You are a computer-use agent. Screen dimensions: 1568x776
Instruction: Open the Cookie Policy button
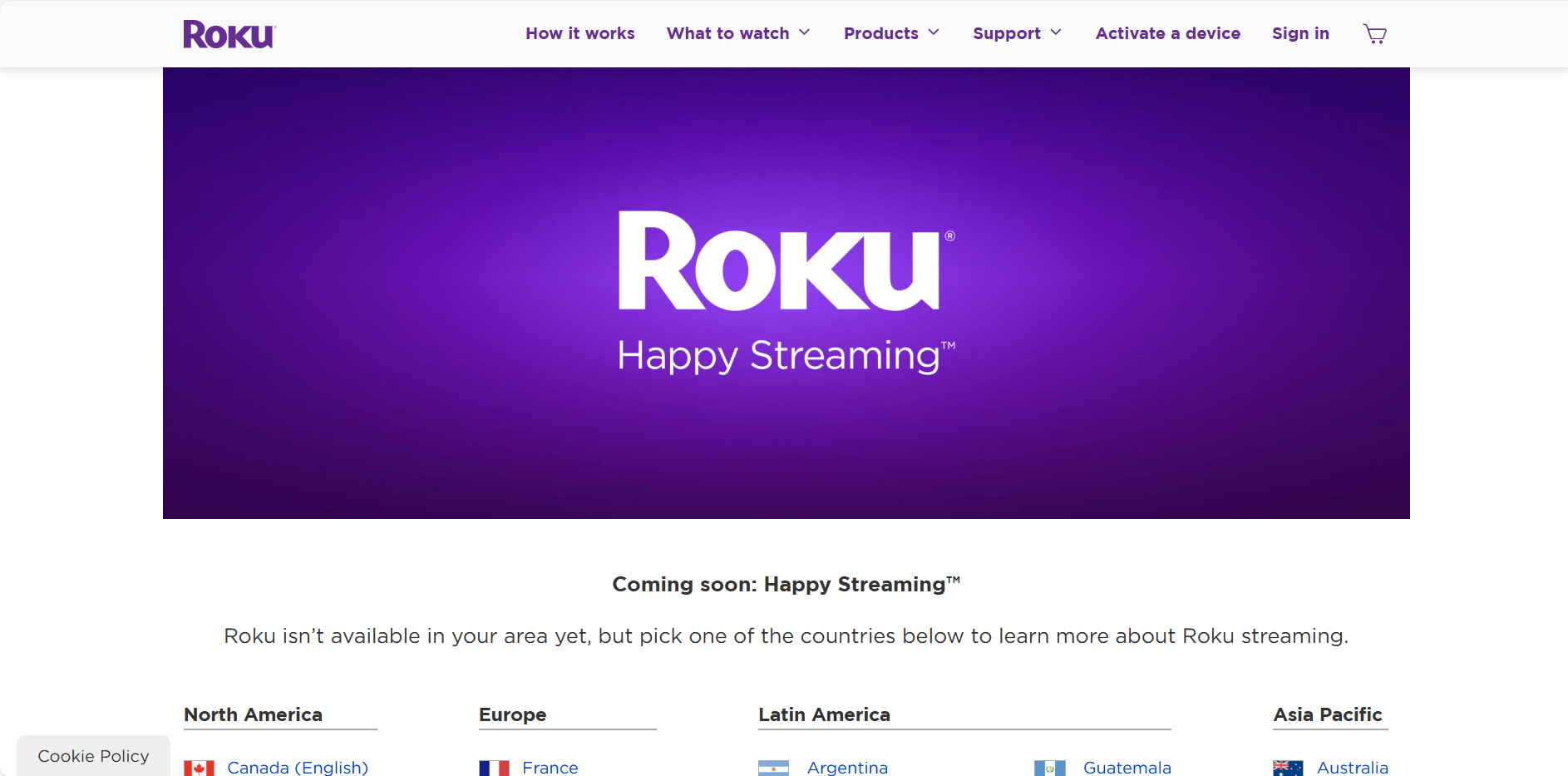(x=93, y=755)
